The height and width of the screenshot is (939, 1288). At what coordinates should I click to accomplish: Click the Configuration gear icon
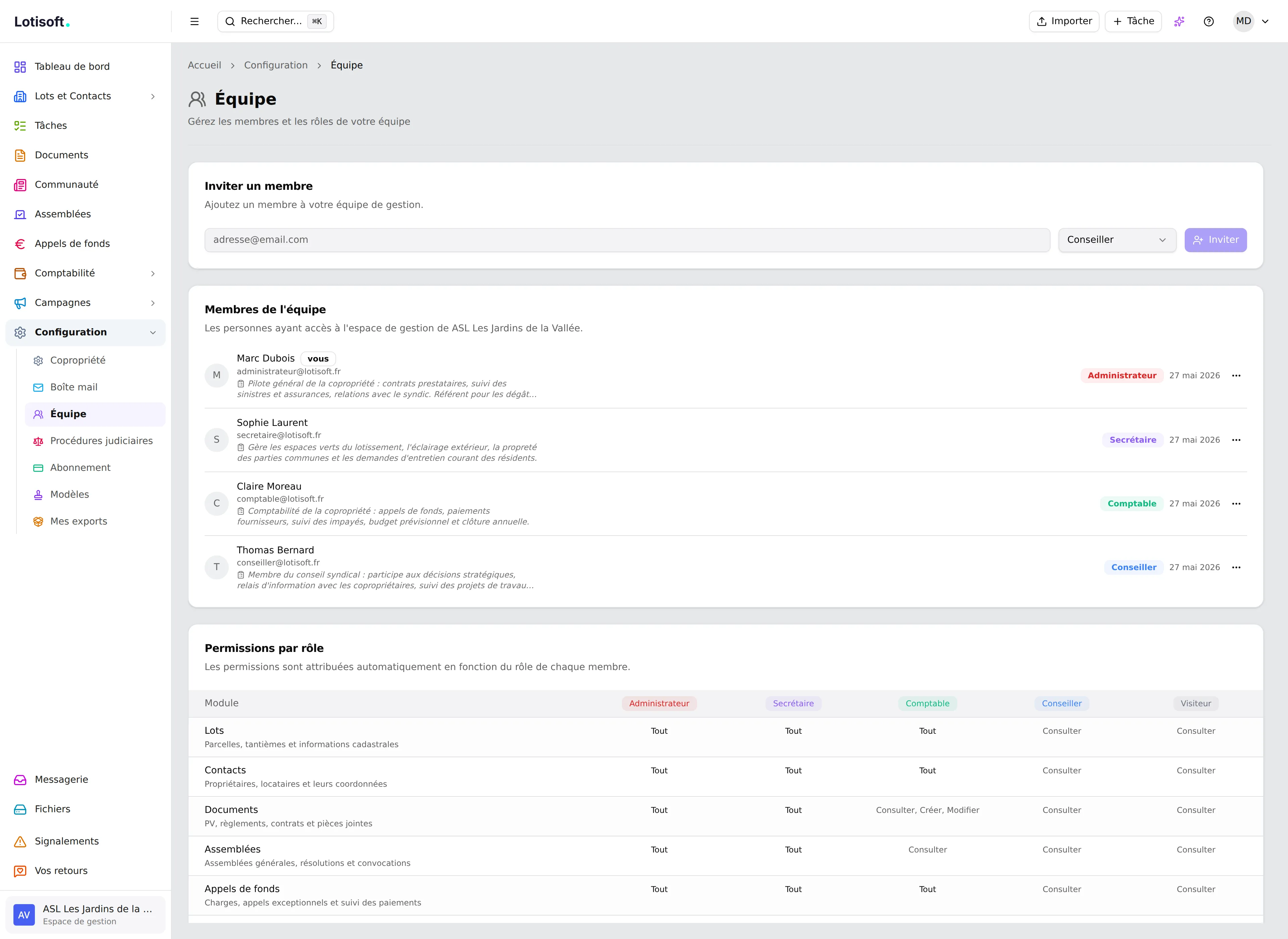20,333
